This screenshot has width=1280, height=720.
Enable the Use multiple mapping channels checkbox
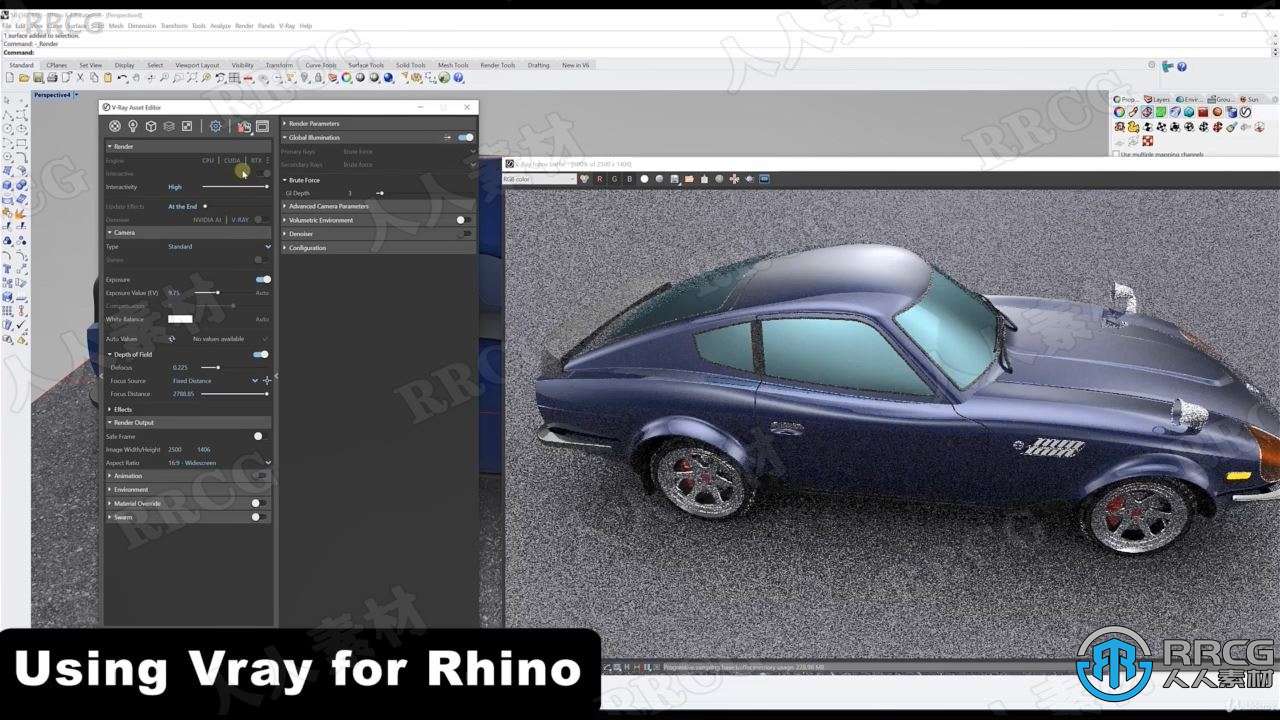coord(1117,154)
